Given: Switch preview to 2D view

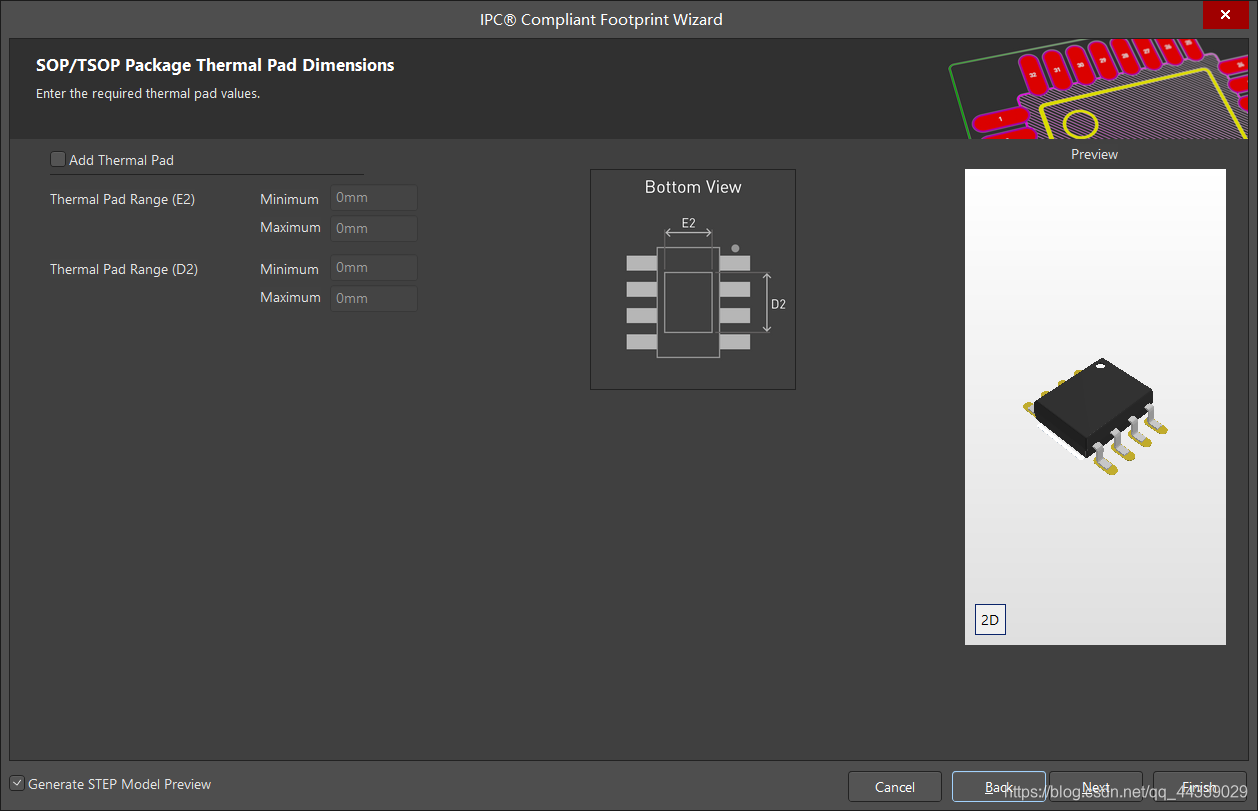Looking at the screenshot, I should click(989, 620).
